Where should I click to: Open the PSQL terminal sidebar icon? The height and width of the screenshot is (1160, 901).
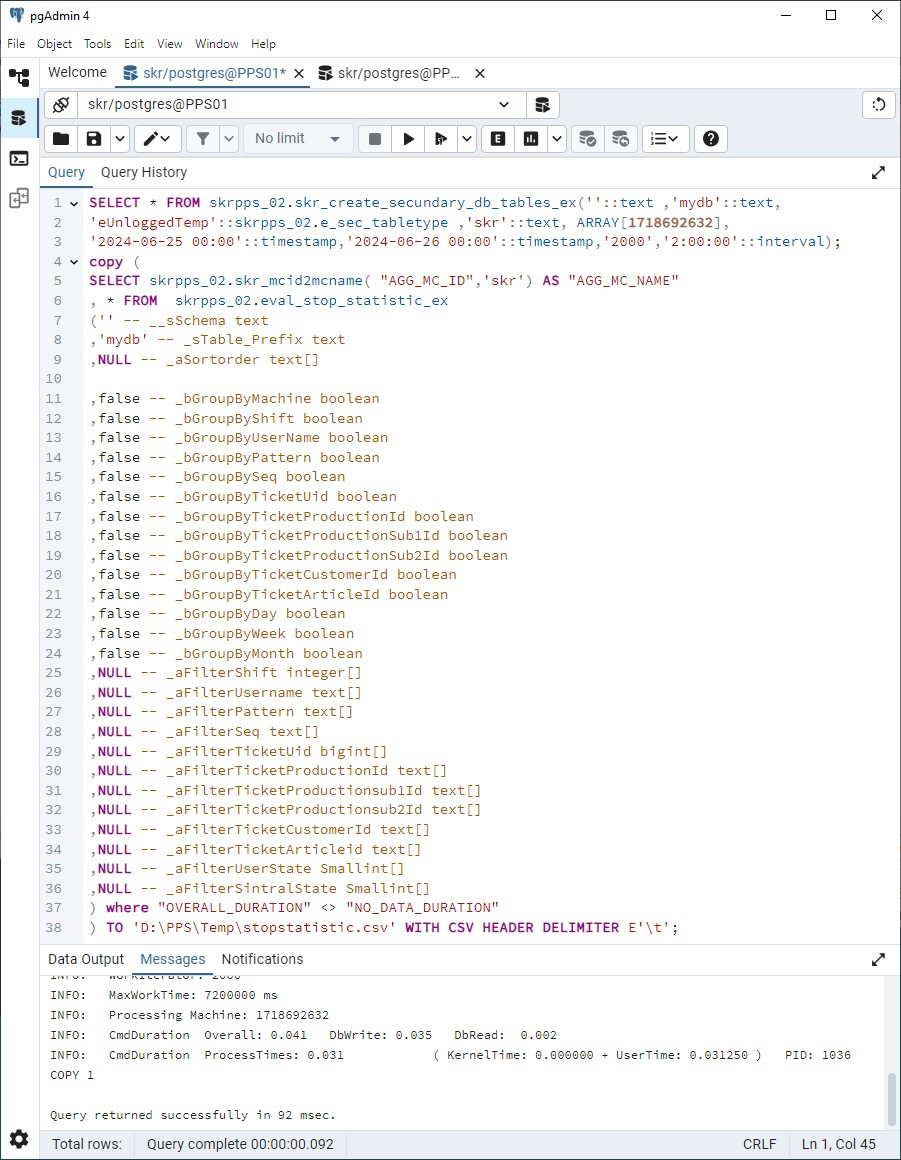18,158
